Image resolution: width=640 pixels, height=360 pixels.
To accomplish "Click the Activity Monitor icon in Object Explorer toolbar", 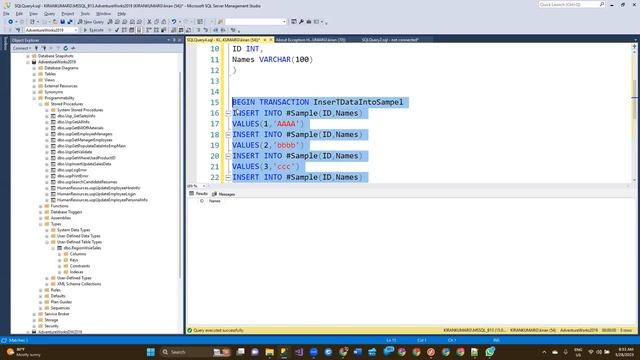I will (x=73, y=48).
